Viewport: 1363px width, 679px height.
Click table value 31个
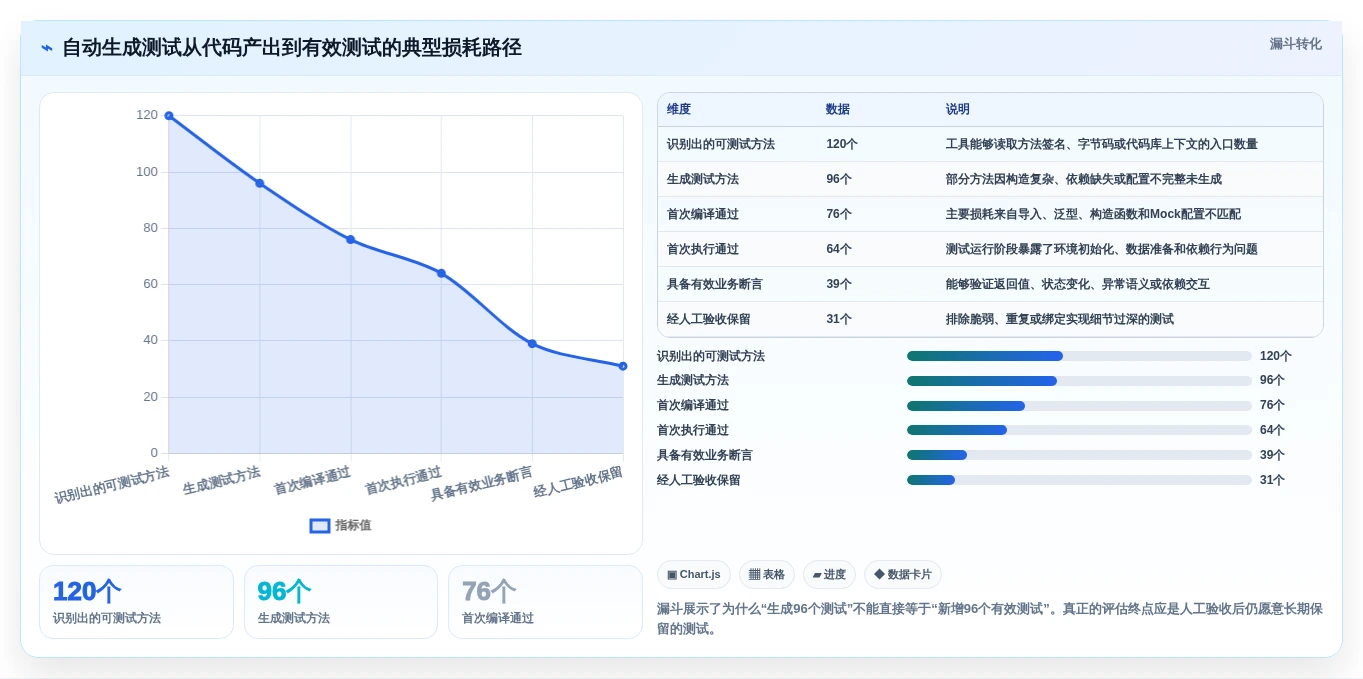(x=839, y=319)
